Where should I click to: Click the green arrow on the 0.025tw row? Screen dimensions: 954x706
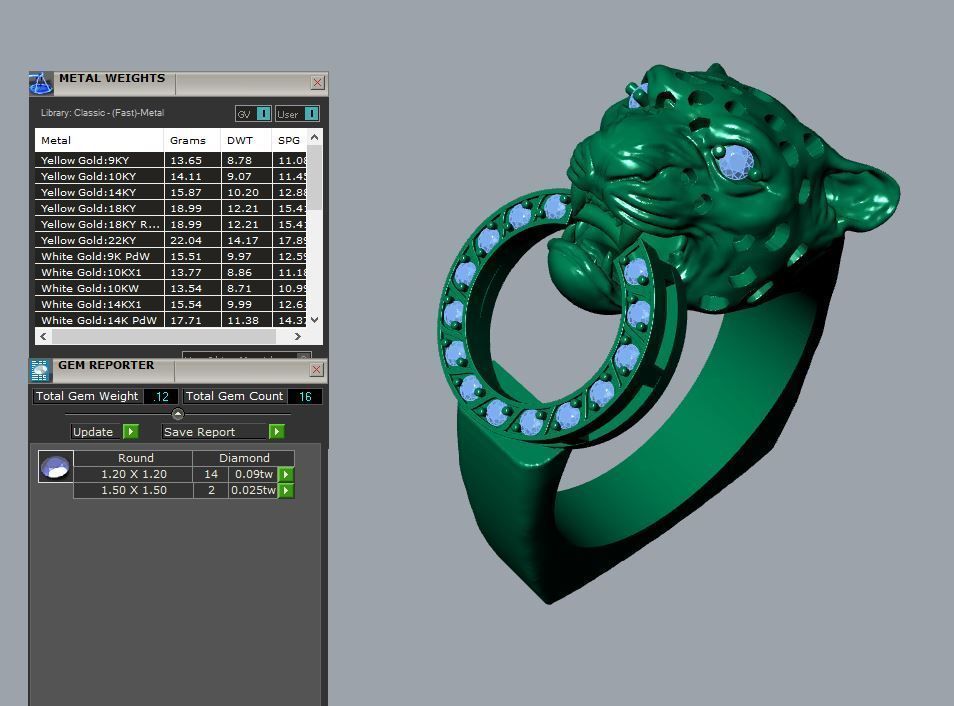click(286, 490)
